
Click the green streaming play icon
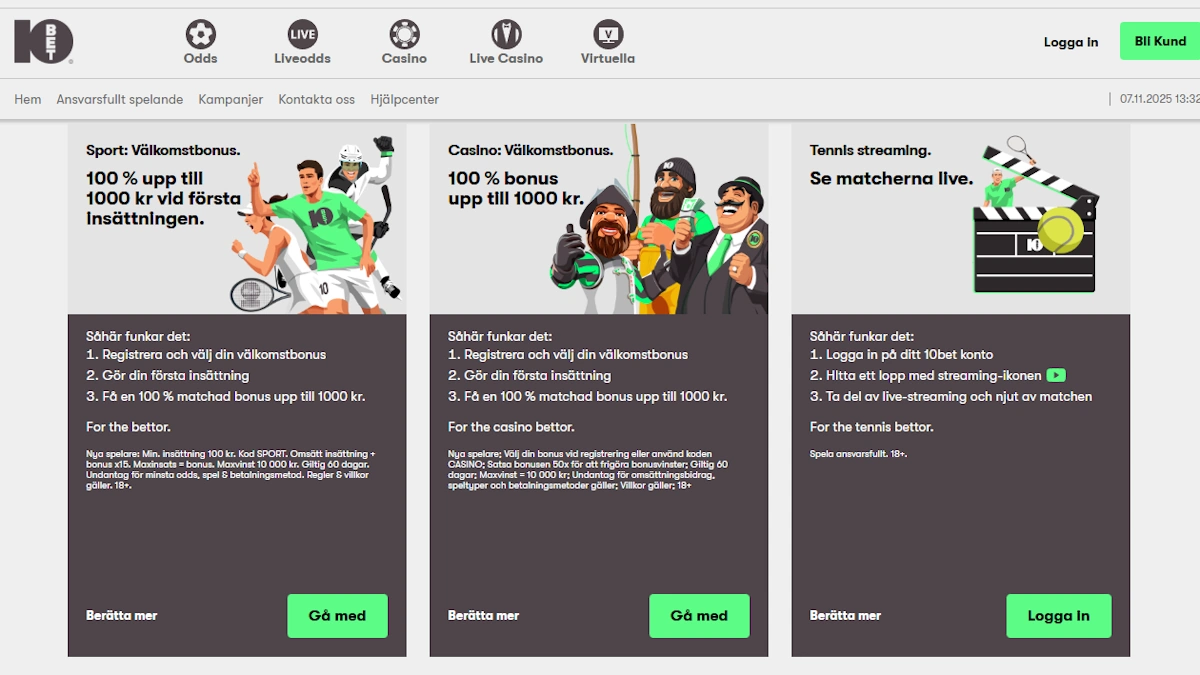(1056, 376)
